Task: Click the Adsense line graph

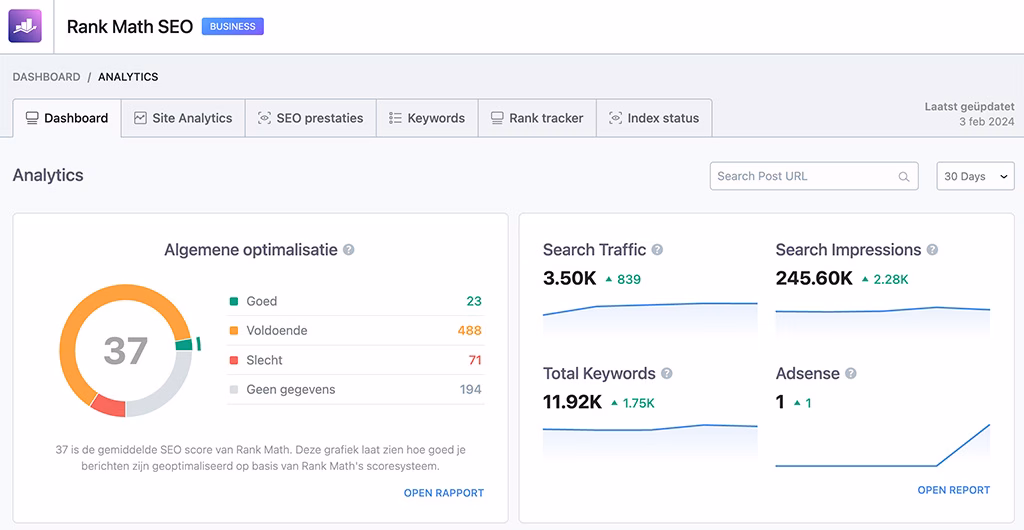Action: (883, 445)
